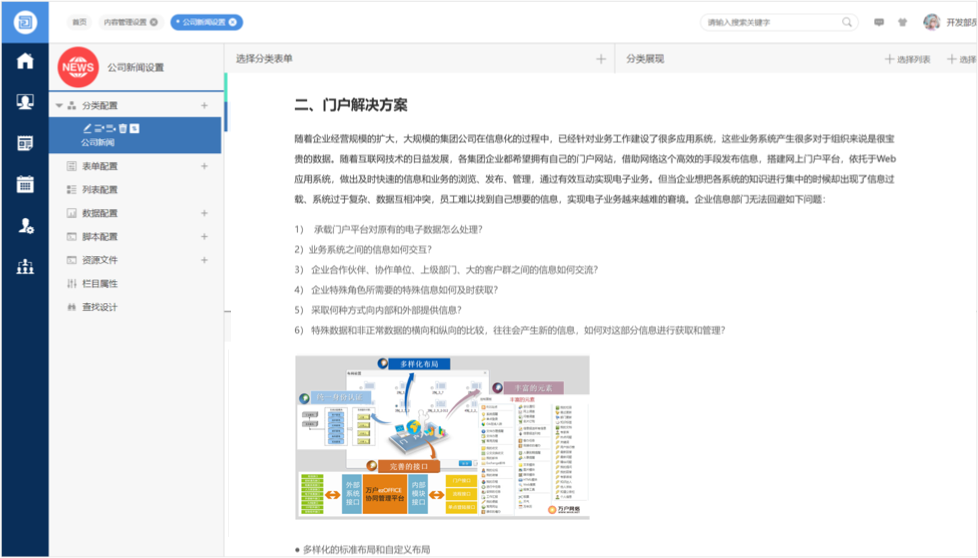Click the calendar icon in the left sidebar

click(24, 184)
